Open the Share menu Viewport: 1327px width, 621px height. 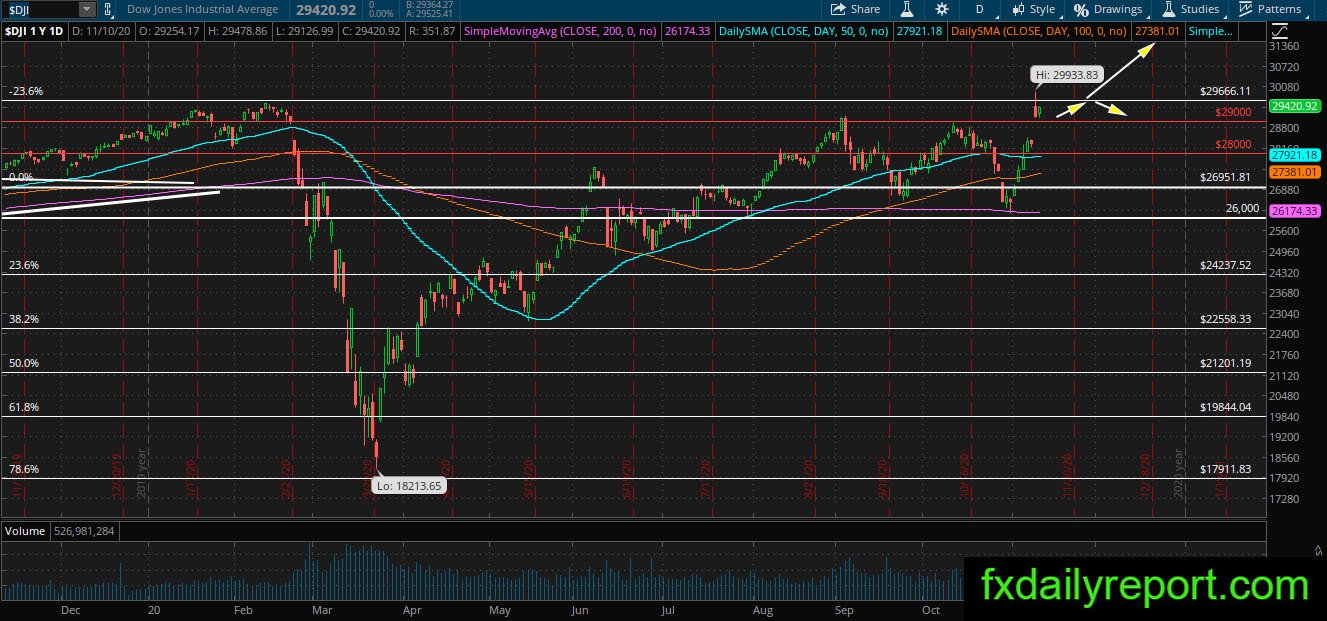[856, 9]
